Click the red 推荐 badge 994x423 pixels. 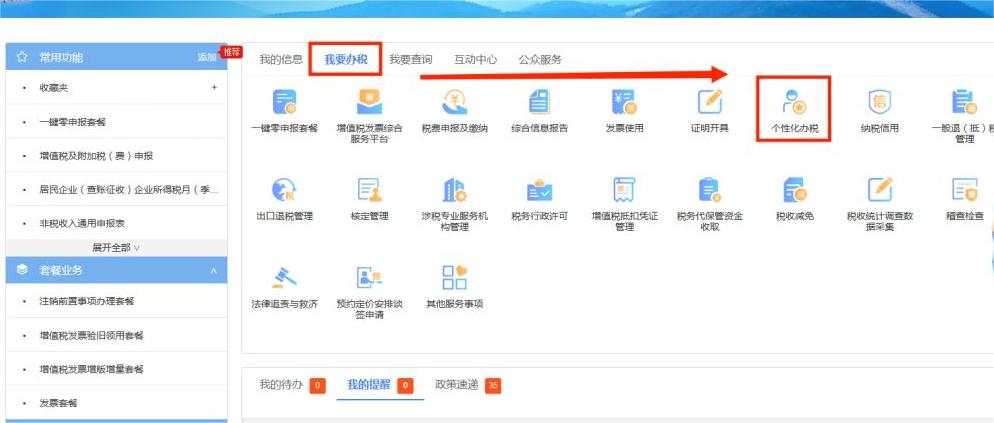pyautogui.click(x=231, y=52)
